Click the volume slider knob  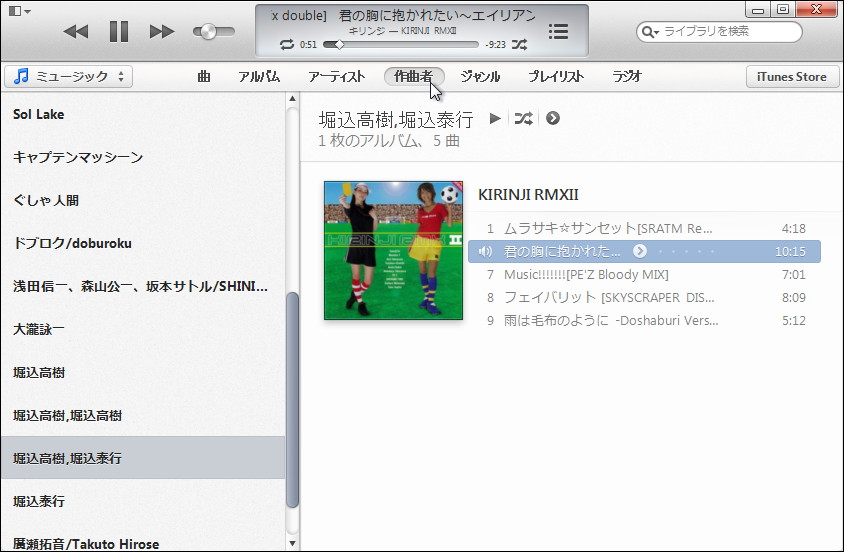coord(209,32)
